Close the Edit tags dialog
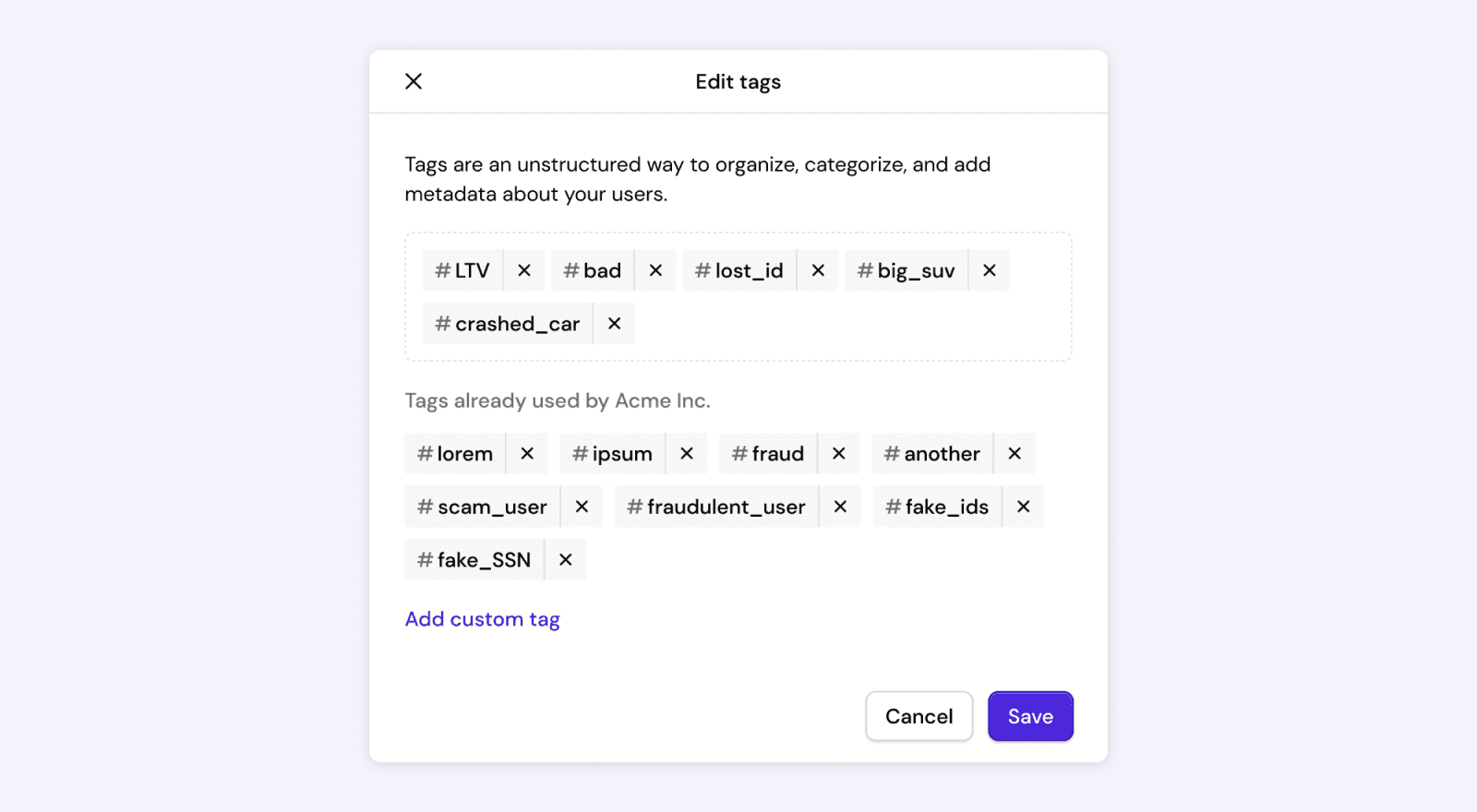Screen dimensions: 1477x812 point(413,81)
